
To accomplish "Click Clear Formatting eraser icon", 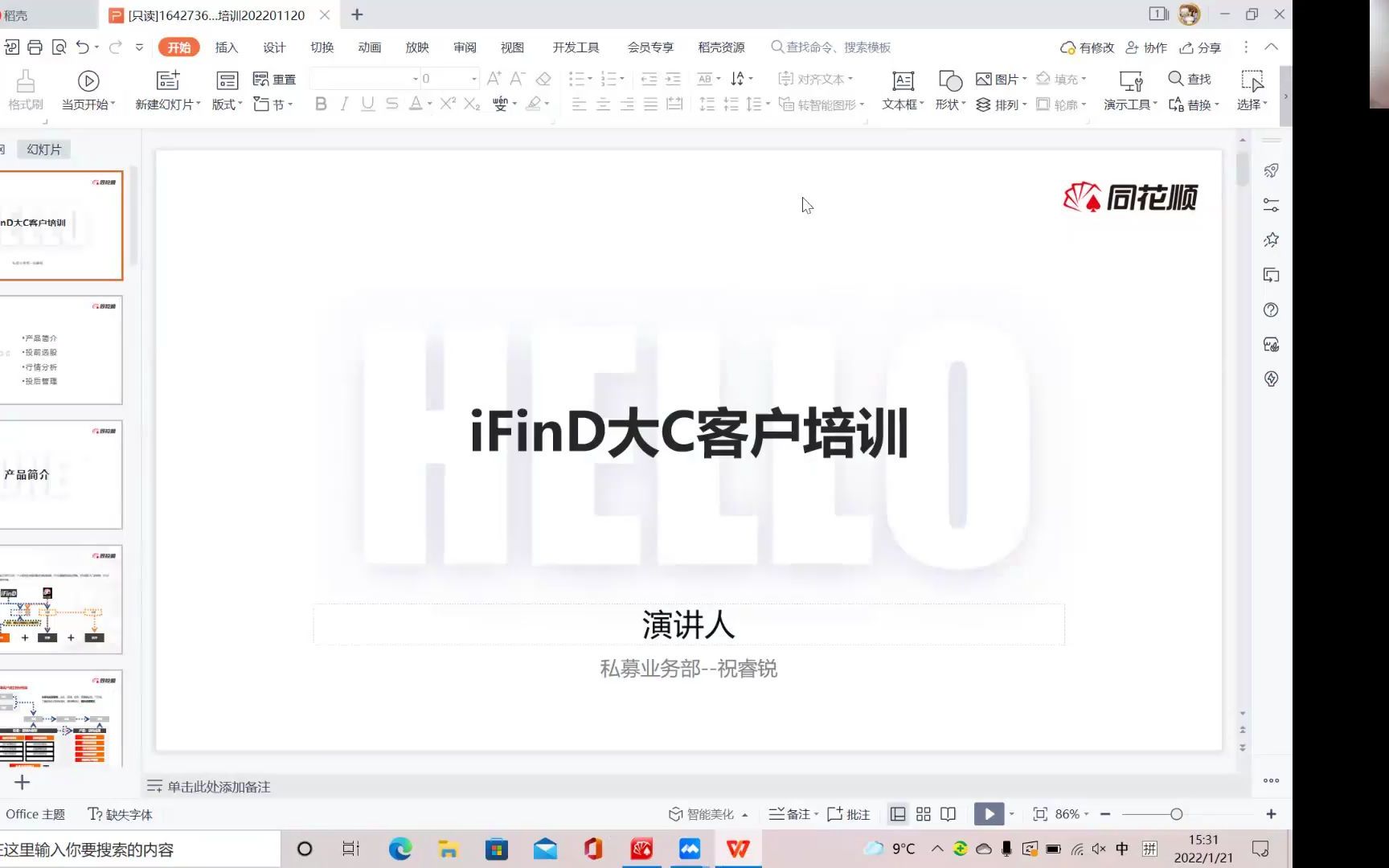I will [543, 79].
